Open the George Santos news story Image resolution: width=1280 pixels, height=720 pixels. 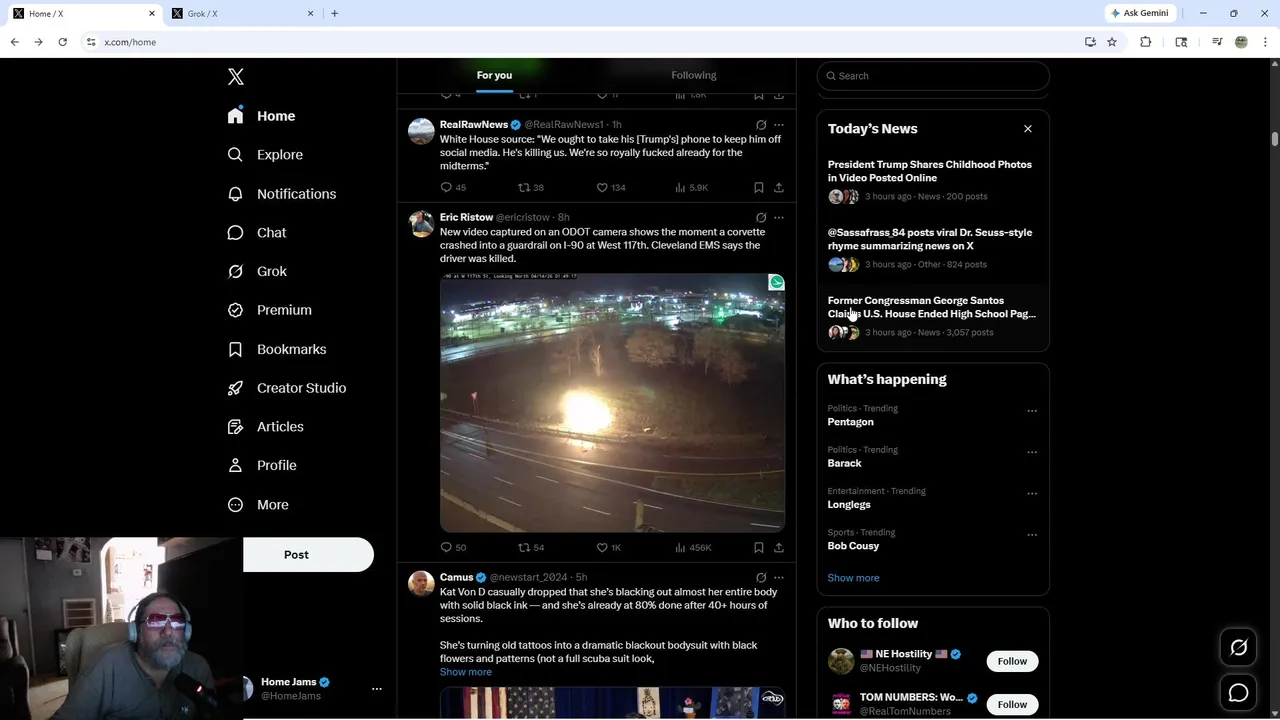(x=933, y=316)
